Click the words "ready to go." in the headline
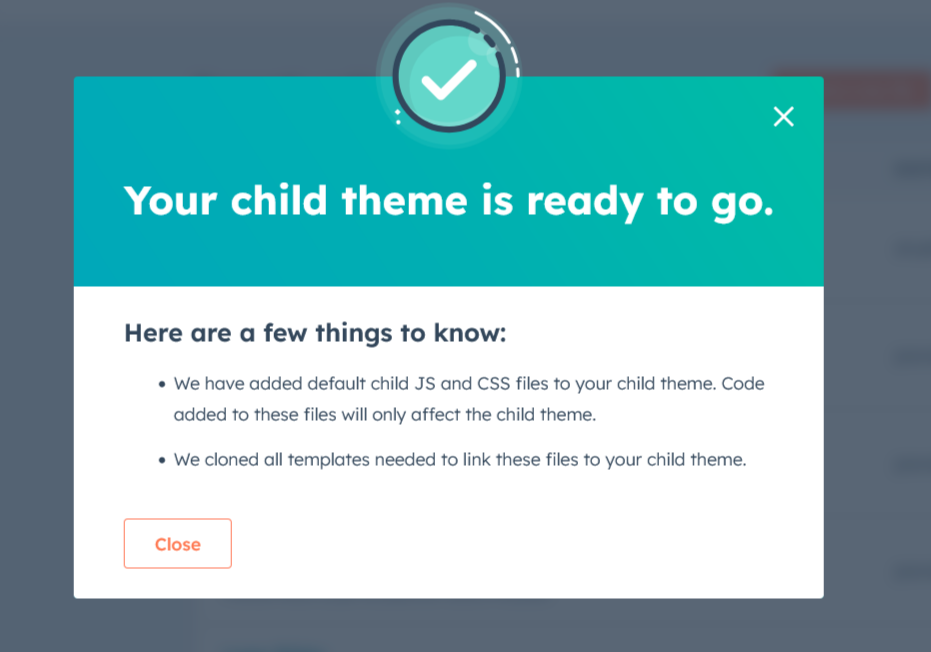931x652 pixels. coord(650,201)
